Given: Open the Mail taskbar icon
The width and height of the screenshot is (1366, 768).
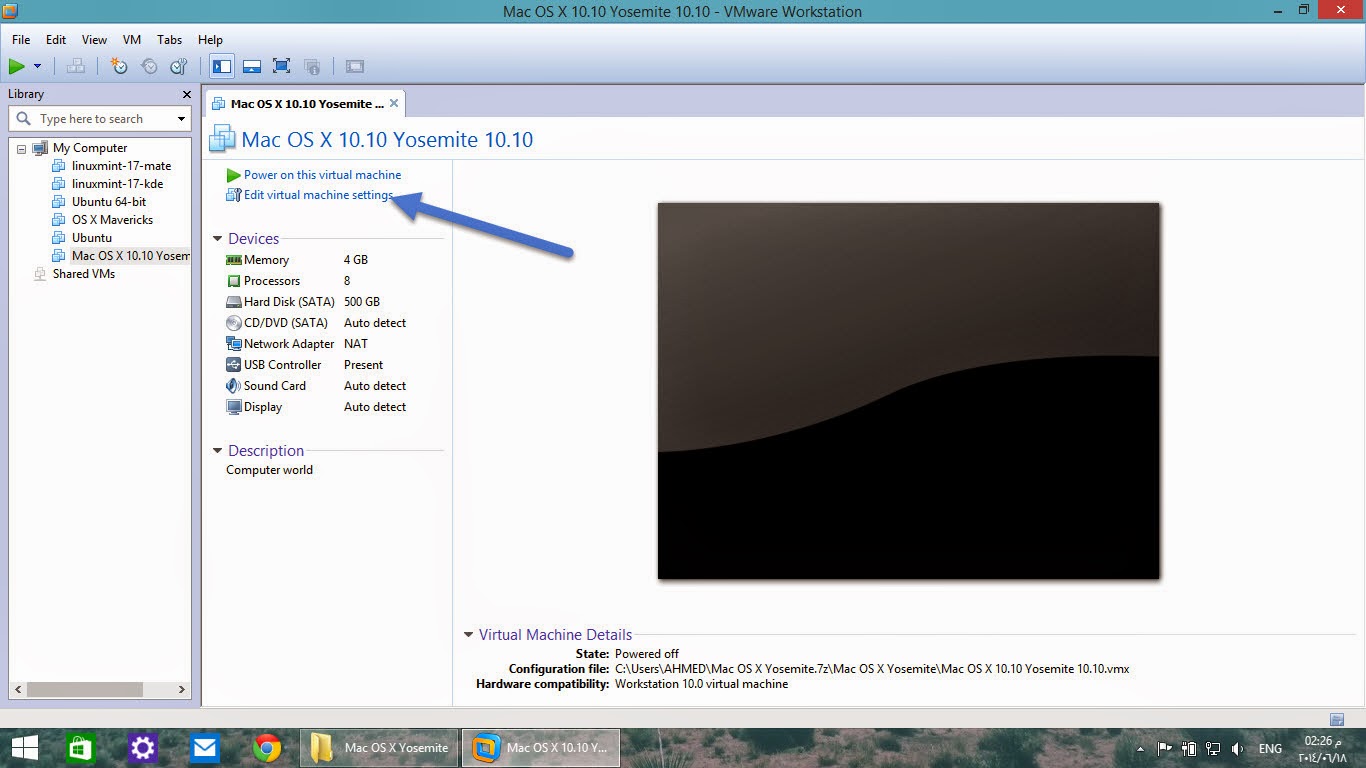Looking at the screenshot, I should coord(205,748).
